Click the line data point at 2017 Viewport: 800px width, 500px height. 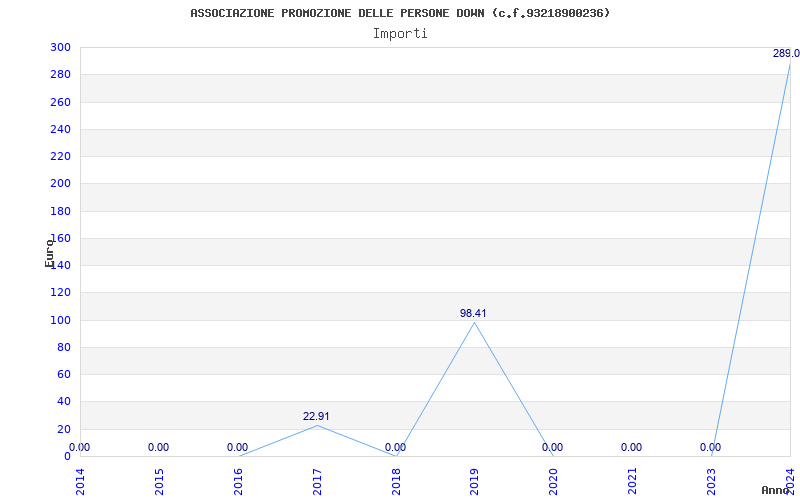[x=317, y=425]
